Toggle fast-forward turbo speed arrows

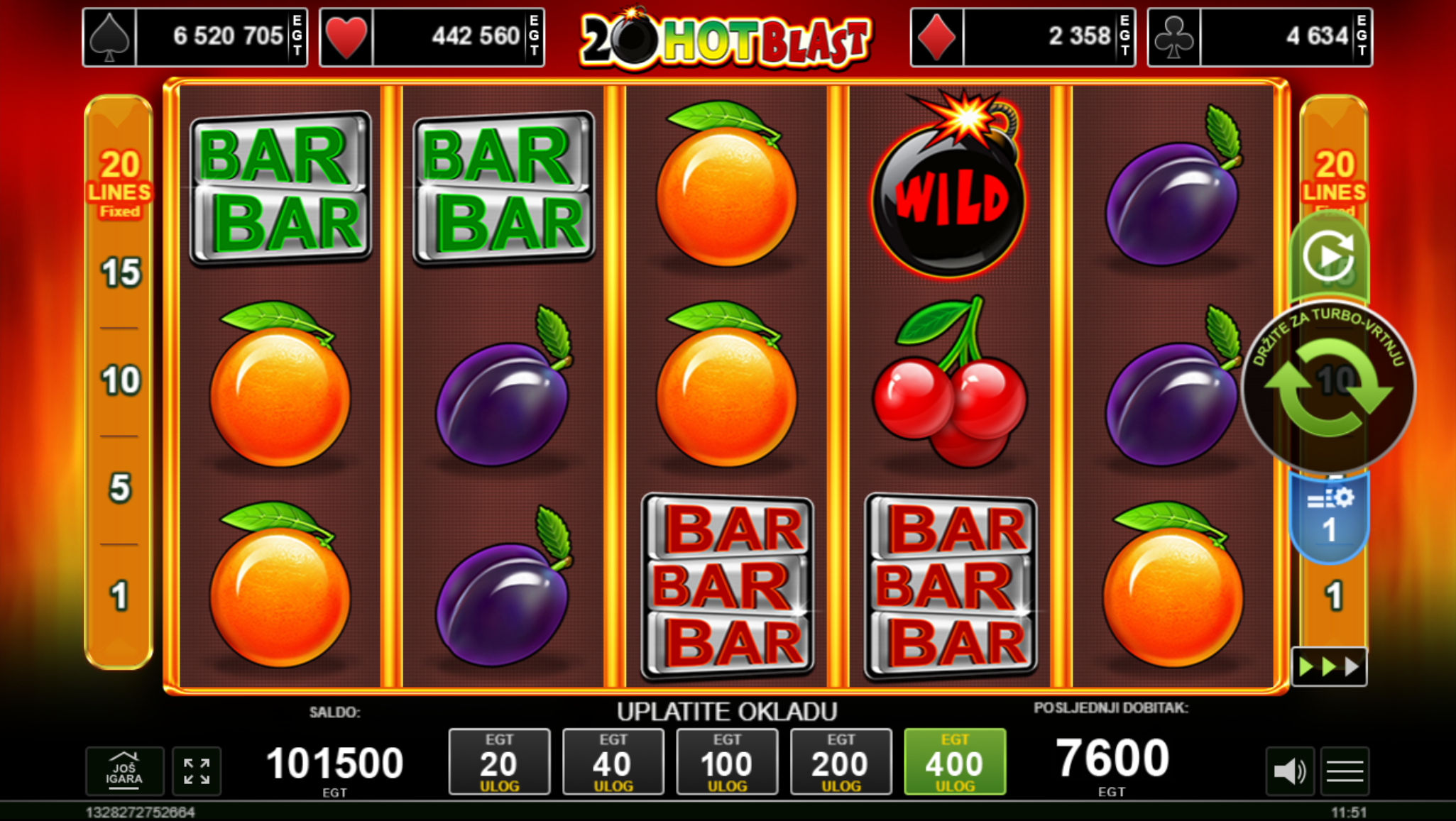click(1329, 666)
